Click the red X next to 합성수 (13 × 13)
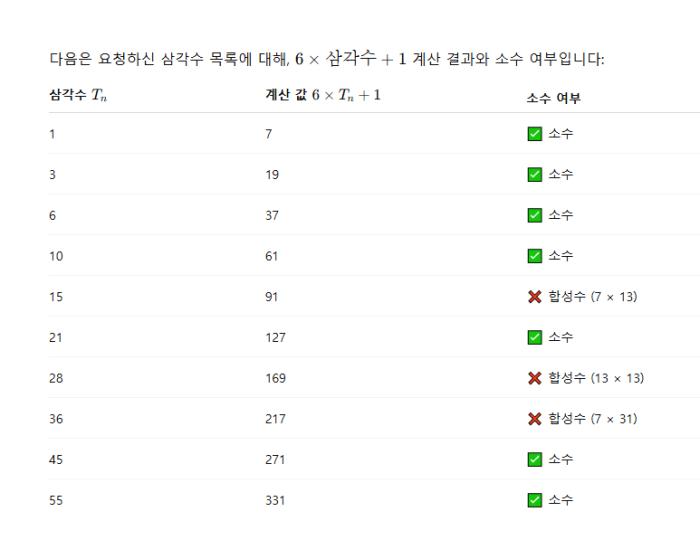Viewport: 700px width, 540px height. (534, 378)
